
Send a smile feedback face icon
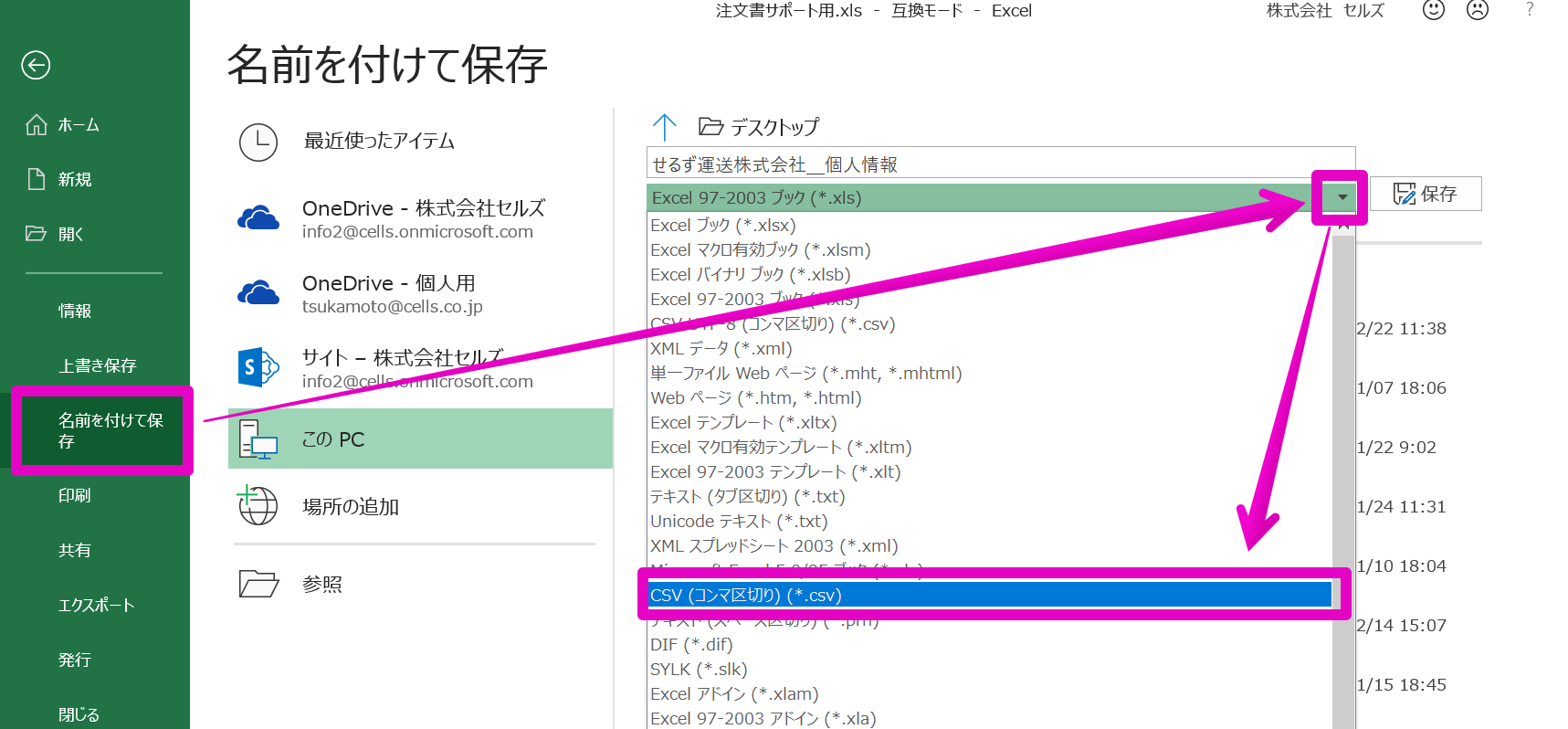click(x=1434, y=10)
